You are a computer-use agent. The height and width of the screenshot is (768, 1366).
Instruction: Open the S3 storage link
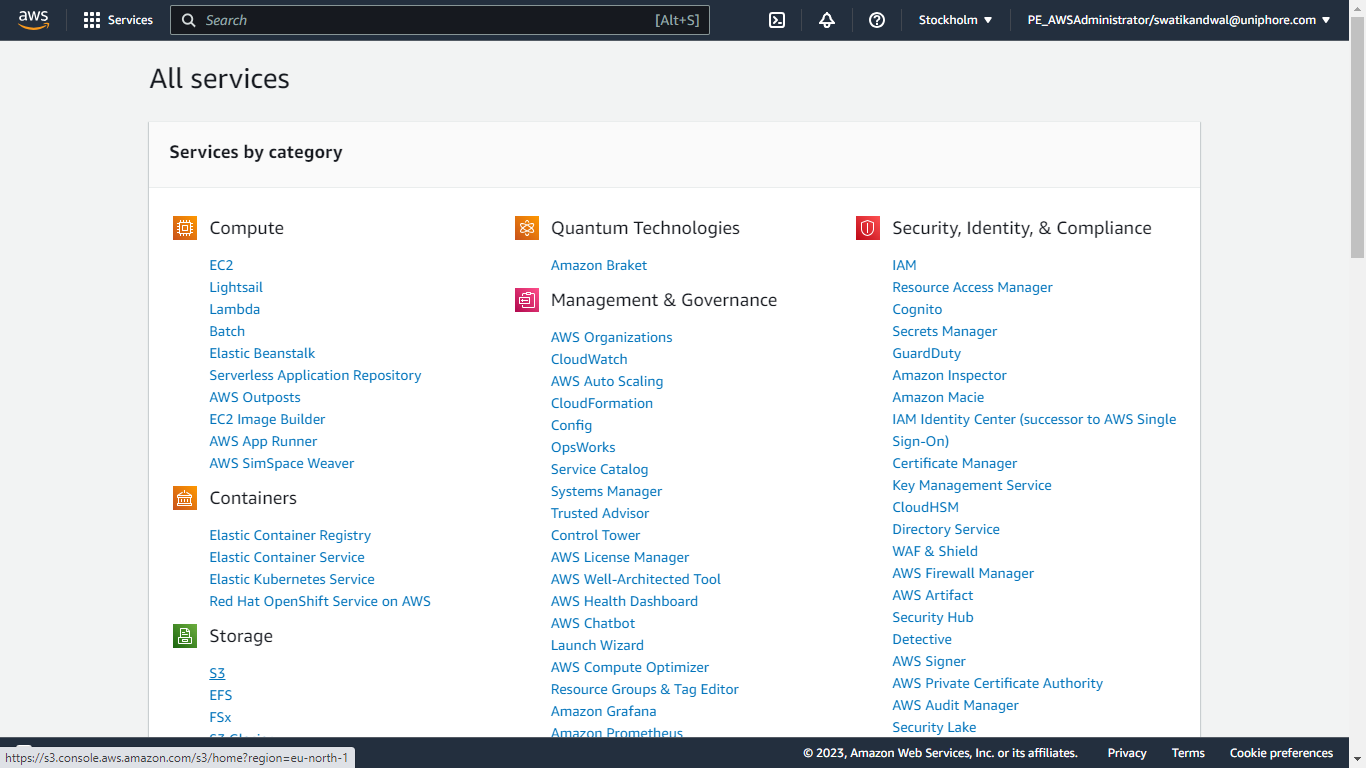coord(217,673)
